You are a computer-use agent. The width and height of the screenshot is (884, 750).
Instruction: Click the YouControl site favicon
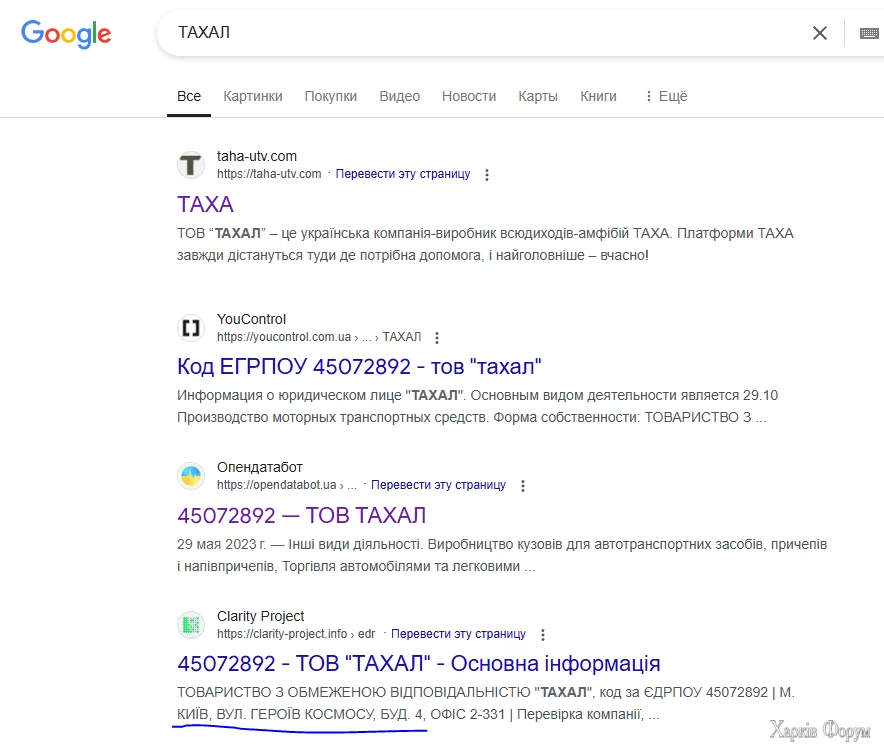(x=190, y=328)
